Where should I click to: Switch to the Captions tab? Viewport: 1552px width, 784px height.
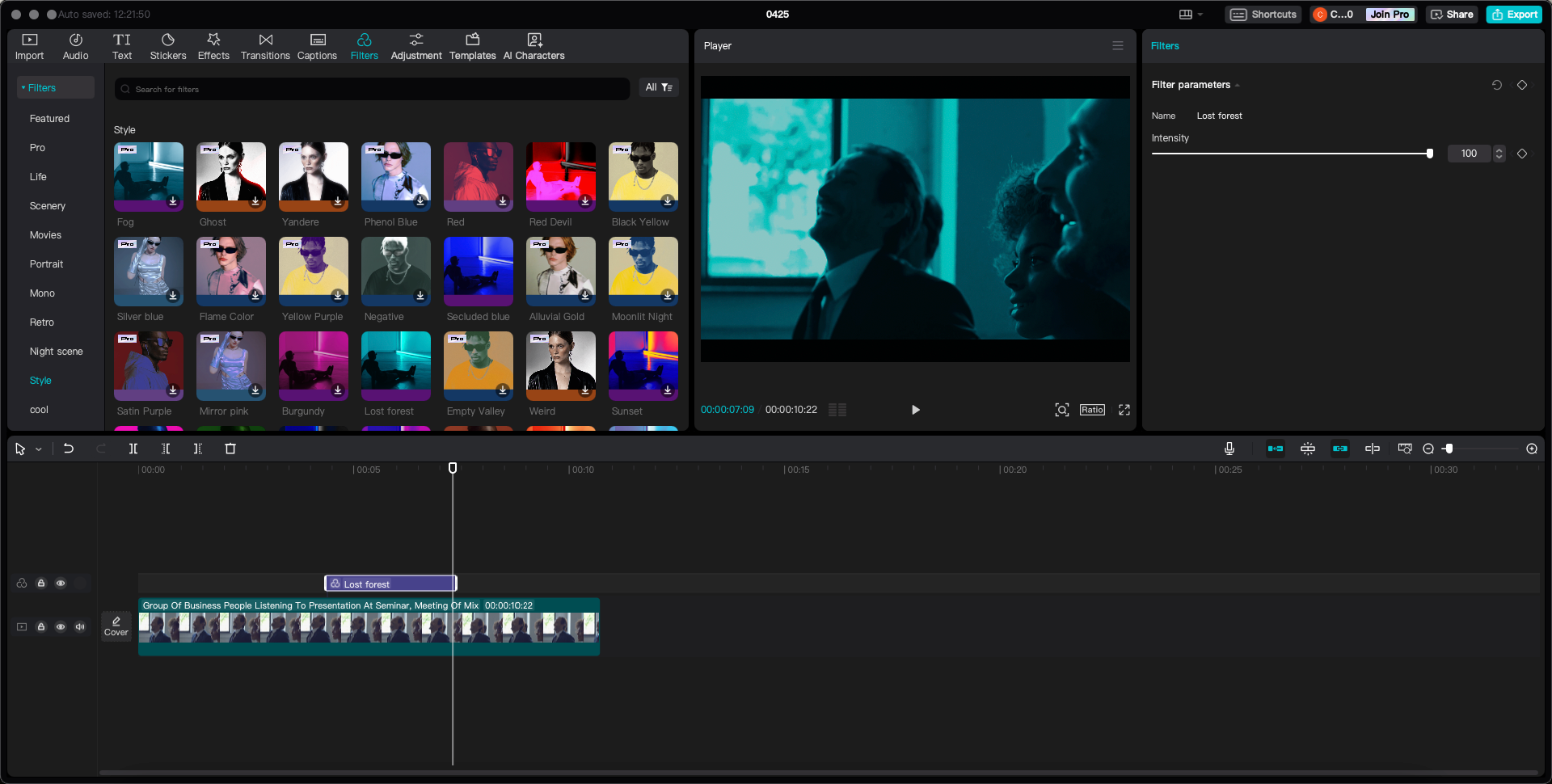tap(317, 47)
